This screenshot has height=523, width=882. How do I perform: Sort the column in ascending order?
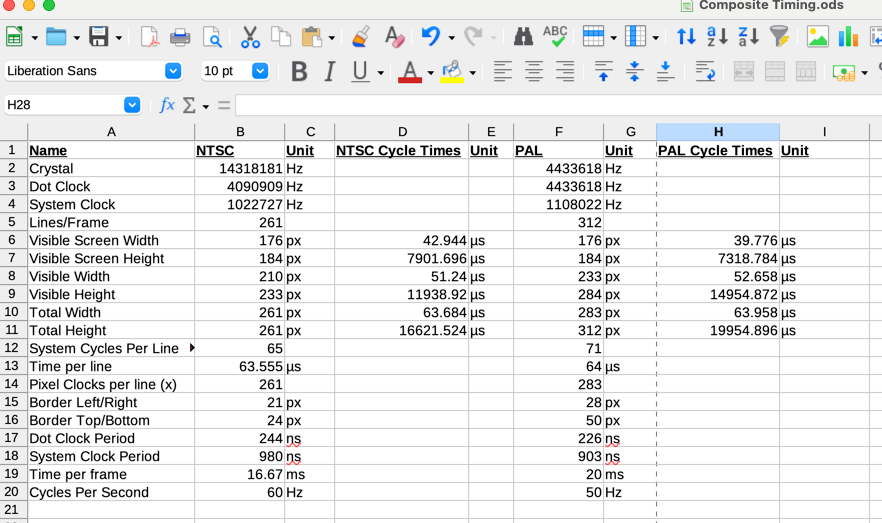pyautogui.click(x=717, y=38)
